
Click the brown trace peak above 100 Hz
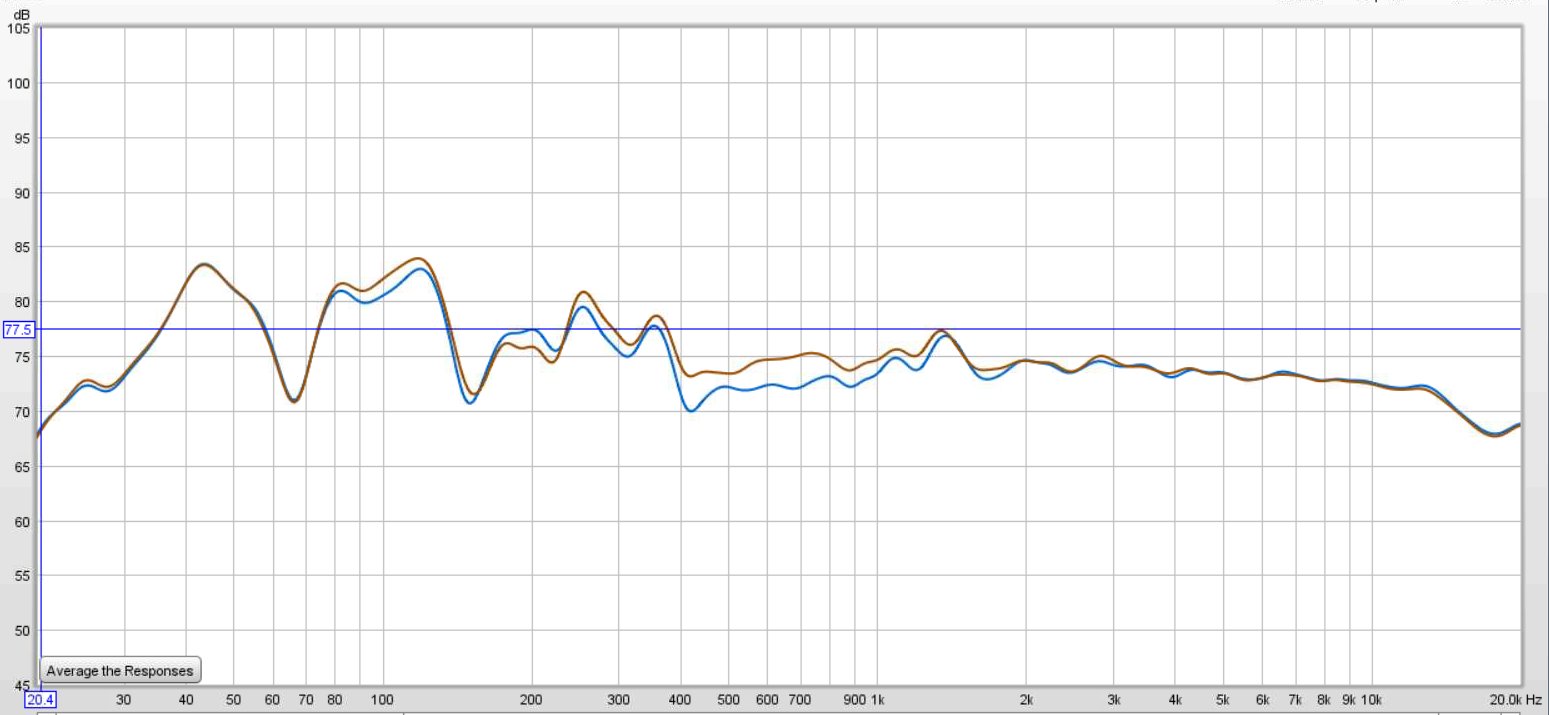point(418,259)
